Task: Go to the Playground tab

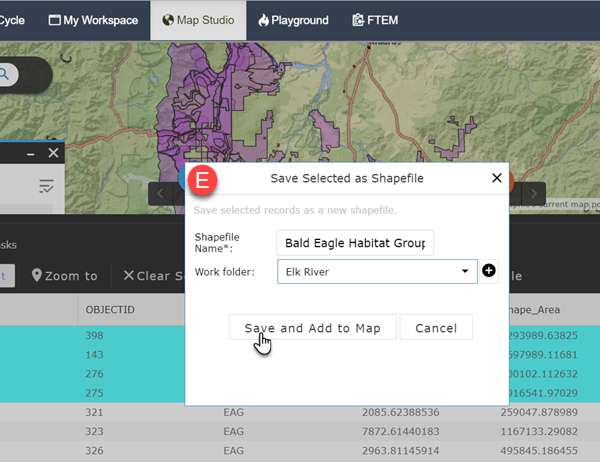Action: click(x=291, y=19)
